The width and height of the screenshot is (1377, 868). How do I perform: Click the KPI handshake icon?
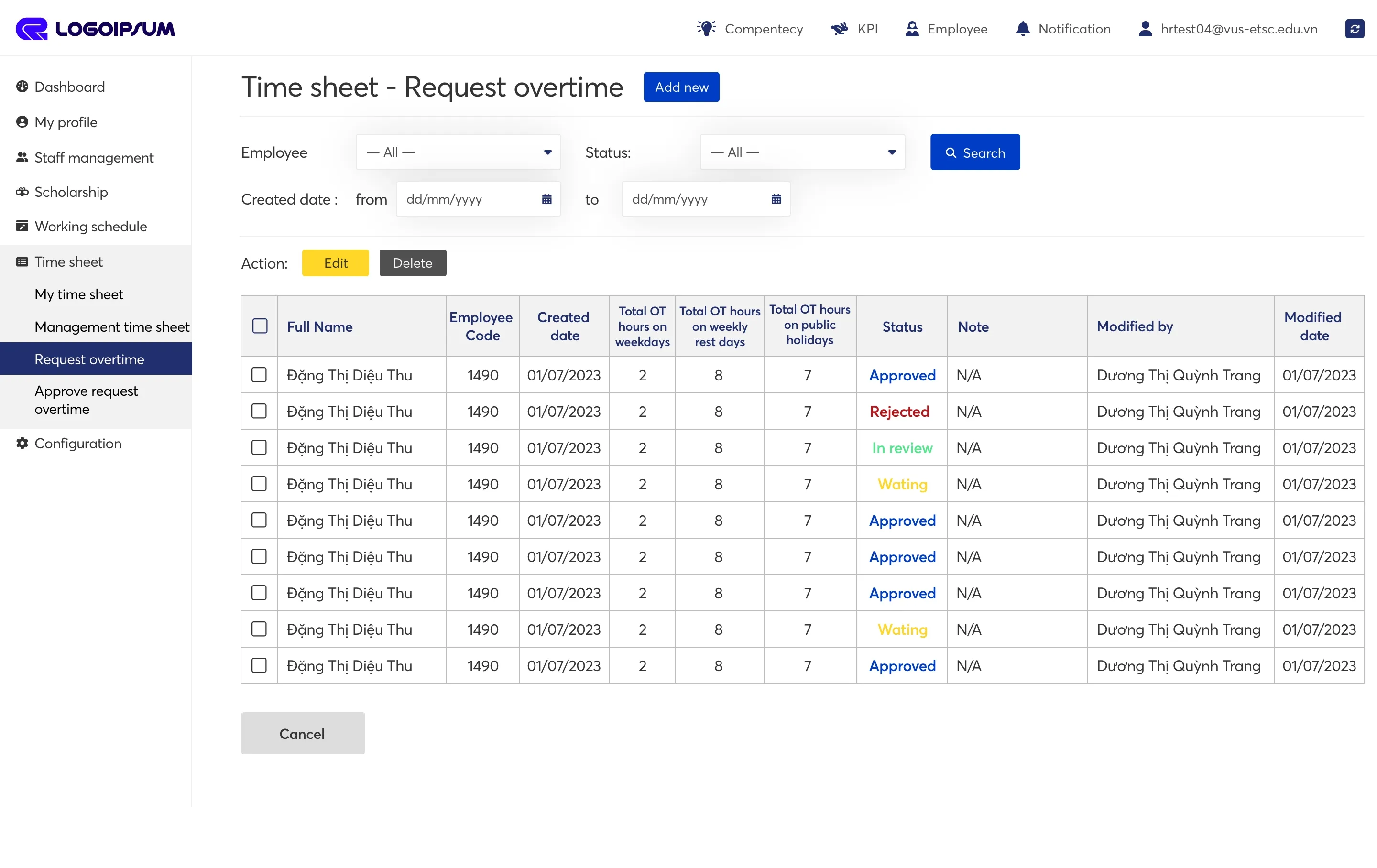[839, 29]
